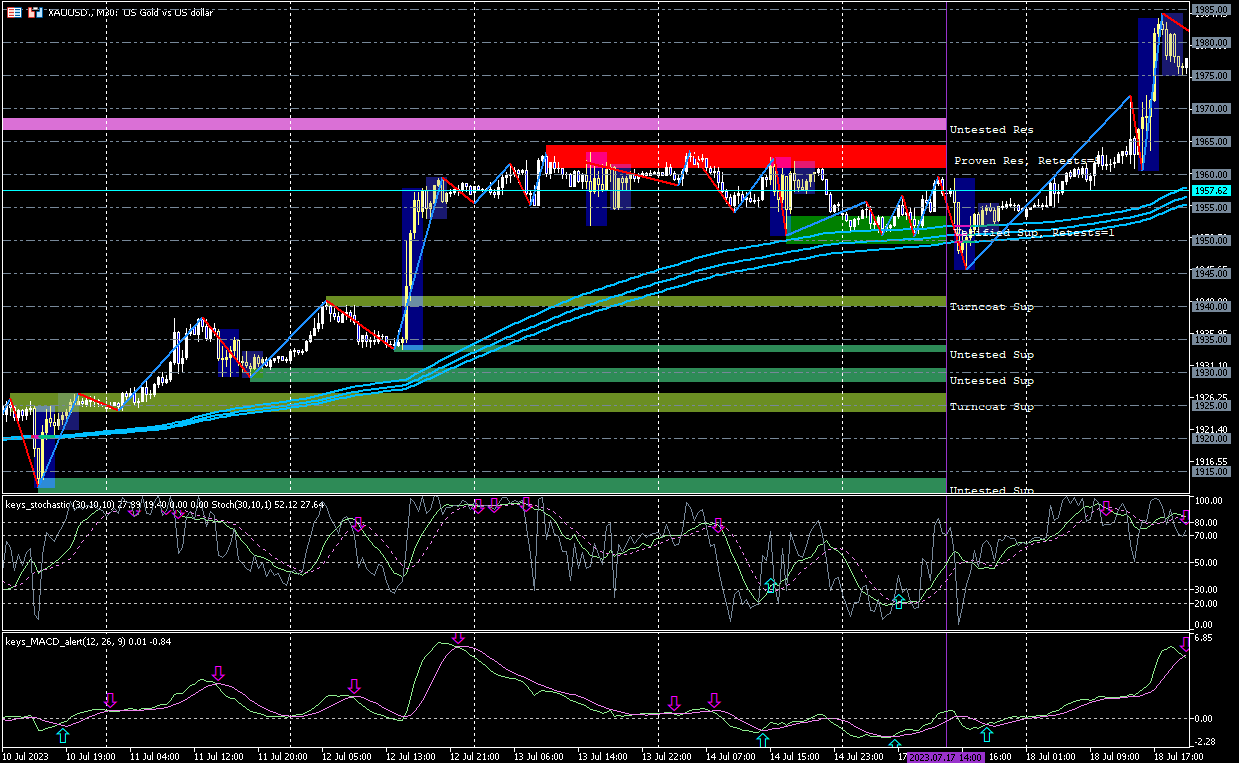The height and width of the screenshot is (763, 1239).
Task: Click the 1935.95 price axis label
Action: coord(1211,335)
